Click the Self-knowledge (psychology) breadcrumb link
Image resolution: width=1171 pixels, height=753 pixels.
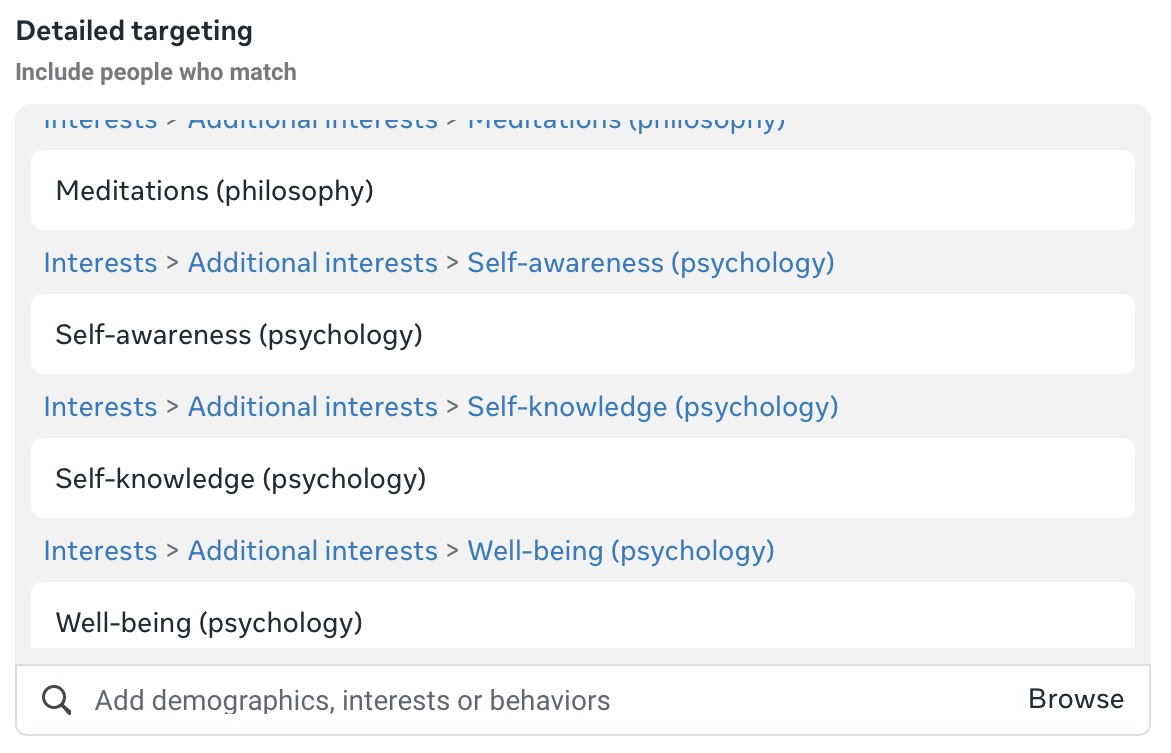652,407
